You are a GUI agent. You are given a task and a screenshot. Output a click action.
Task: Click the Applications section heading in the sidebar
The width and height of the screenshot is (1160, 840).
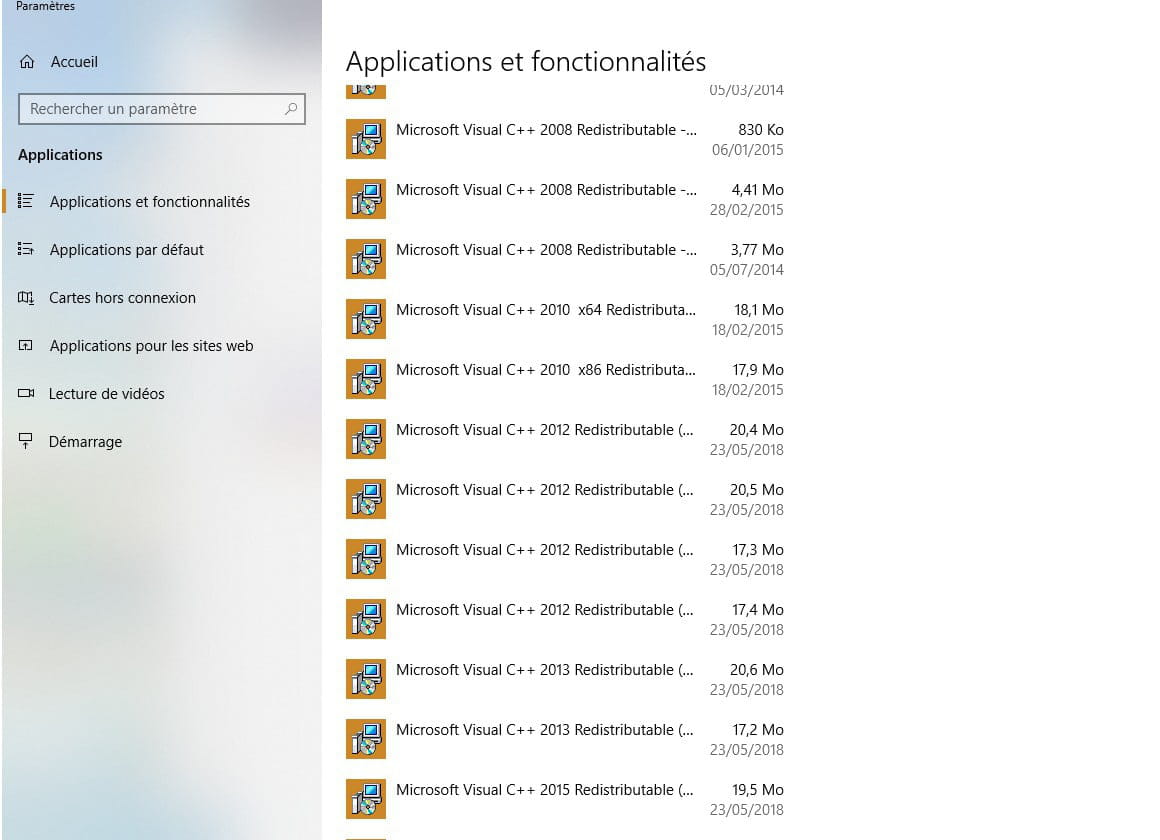point(61,155)
